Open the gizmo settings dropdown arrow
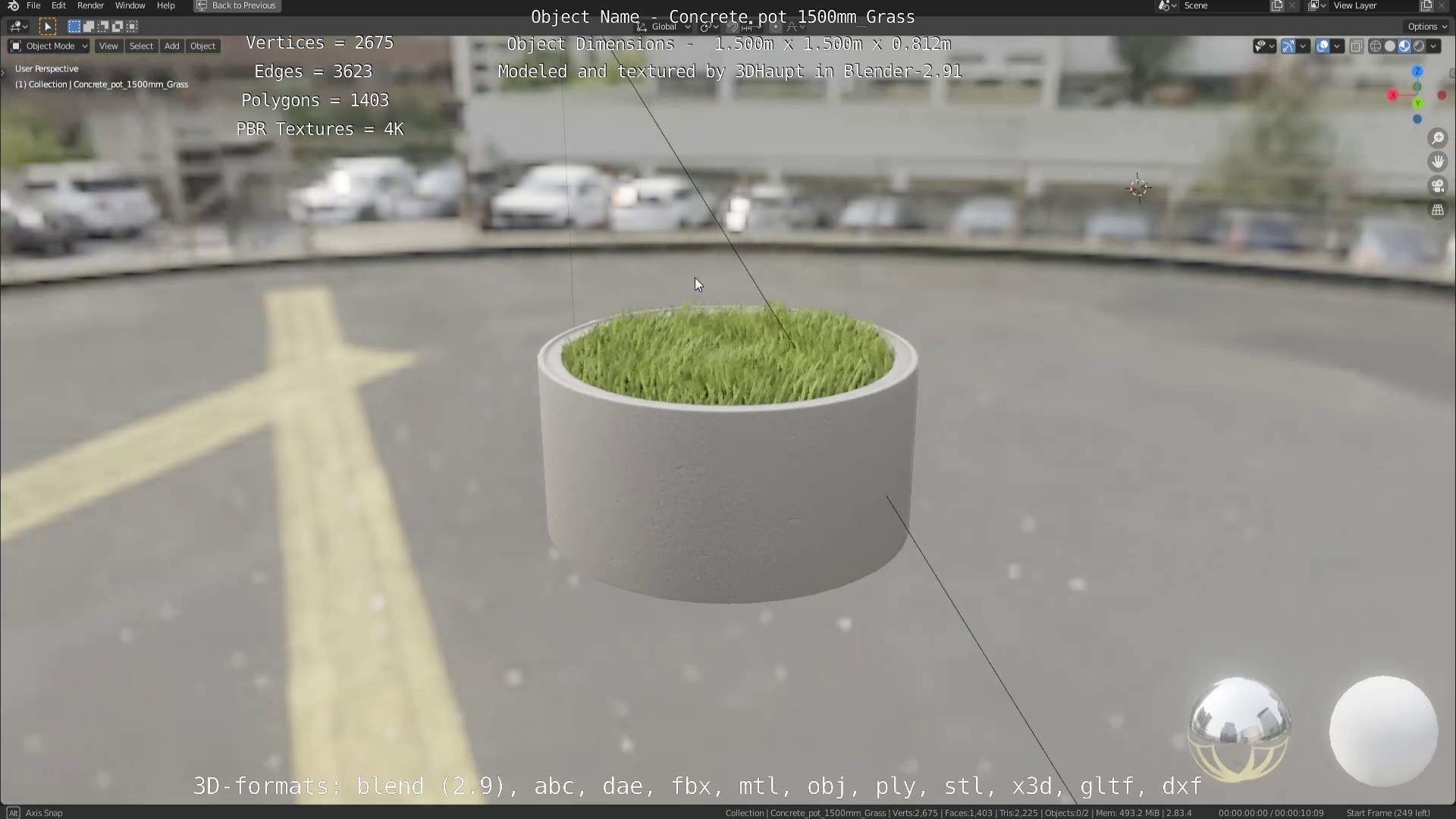This screenshot has height=819, width=1456. [1303, 46]
